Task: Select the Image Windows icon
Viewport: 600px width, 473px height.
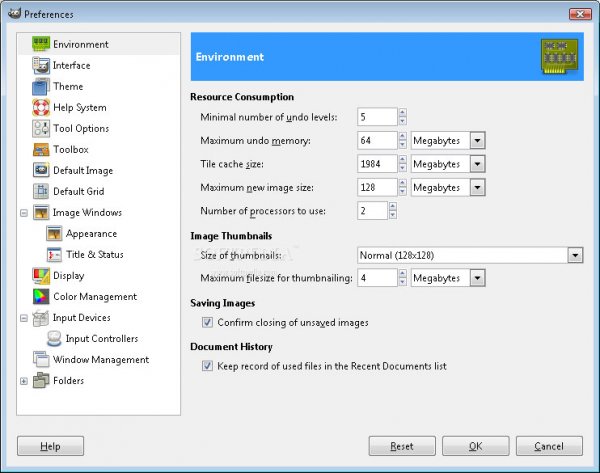Action: 41,212
